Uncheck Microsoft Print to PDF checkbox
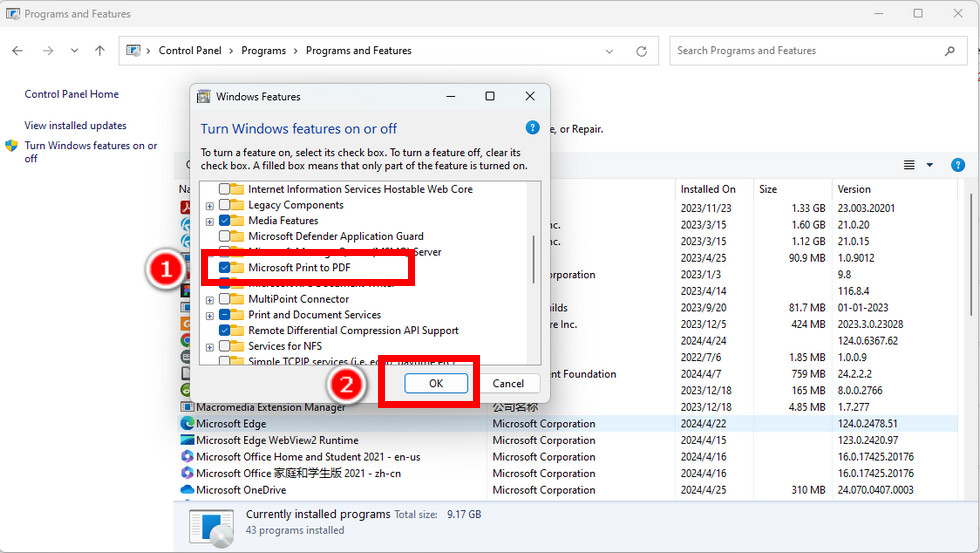Screen dimensions: 980x553 pos(224,267)
